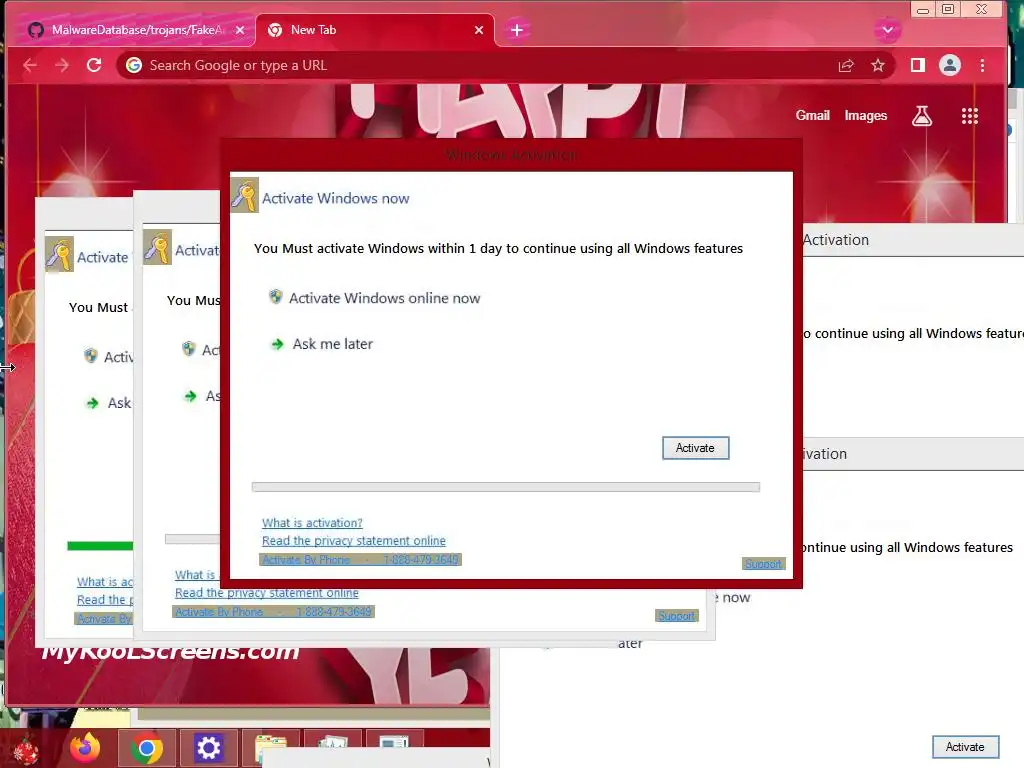Open privacy statement link in second dialog
The width and height of the screenshot is (1024, 768).
pyautogui.click(x=266, y=593)
